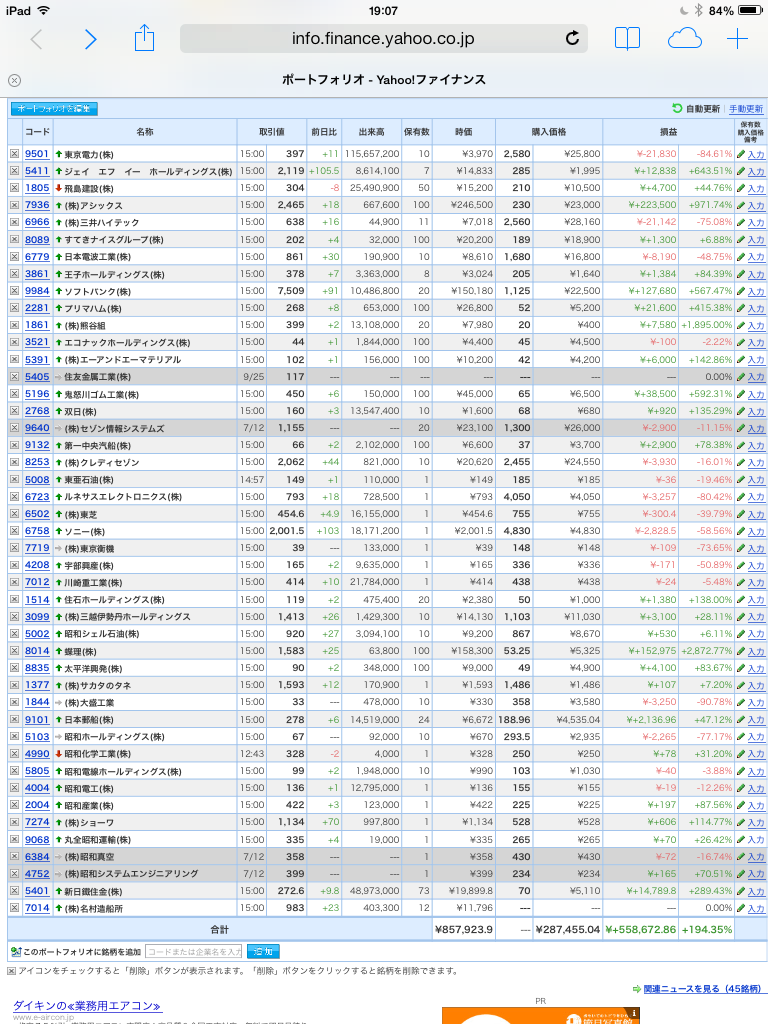Click the pencil edit icon for 飛島建設(株)
The height and width of the screenshot is (1024, 768).
coord(741,188)
